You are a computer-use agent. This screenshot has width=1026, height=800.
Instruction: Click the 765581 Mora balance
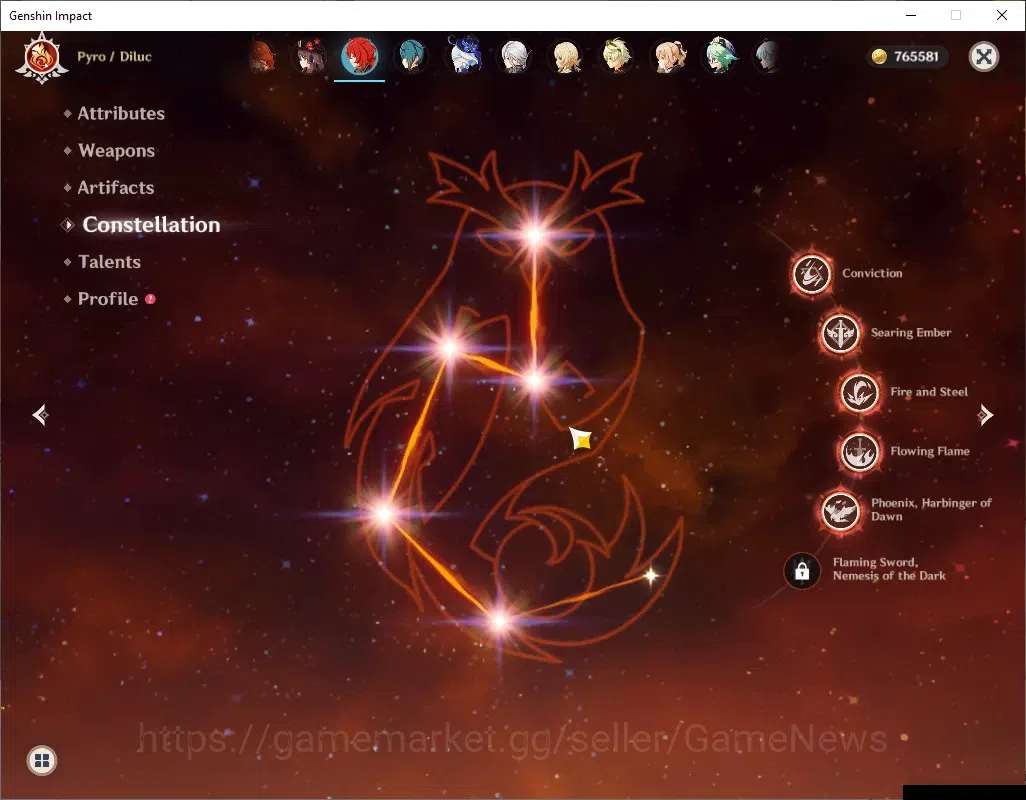(x=916, y=57)
